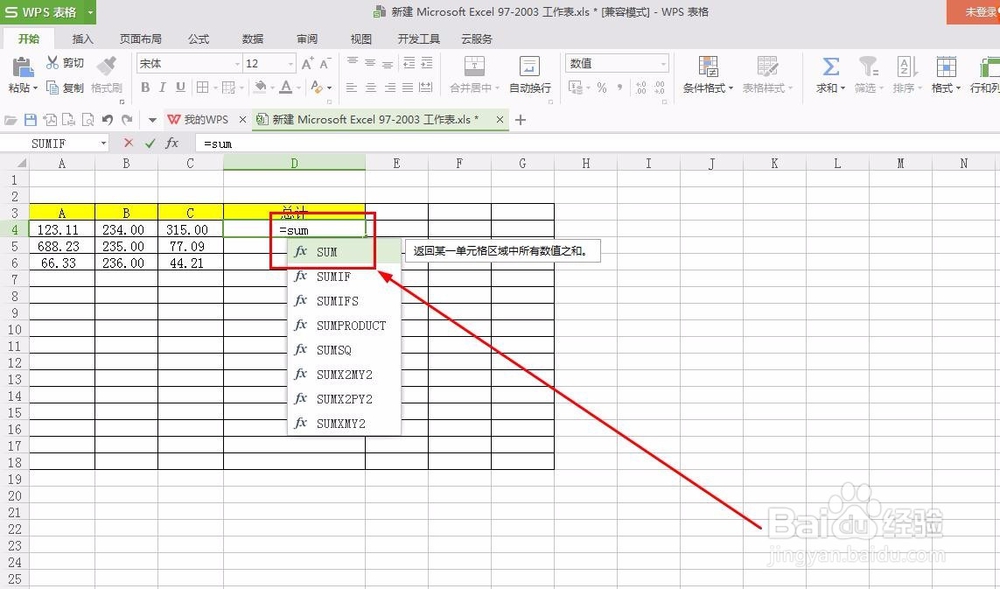The width and height of the screenshot is (1000, 589).
Task: Apply percent style format
Action: pos(601,88)
